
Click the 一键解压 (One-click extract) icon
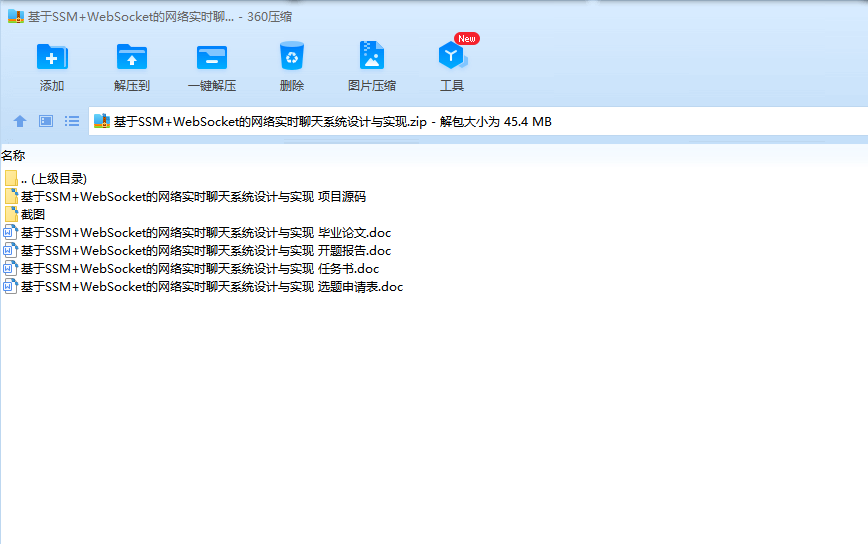tap(212, 57)
